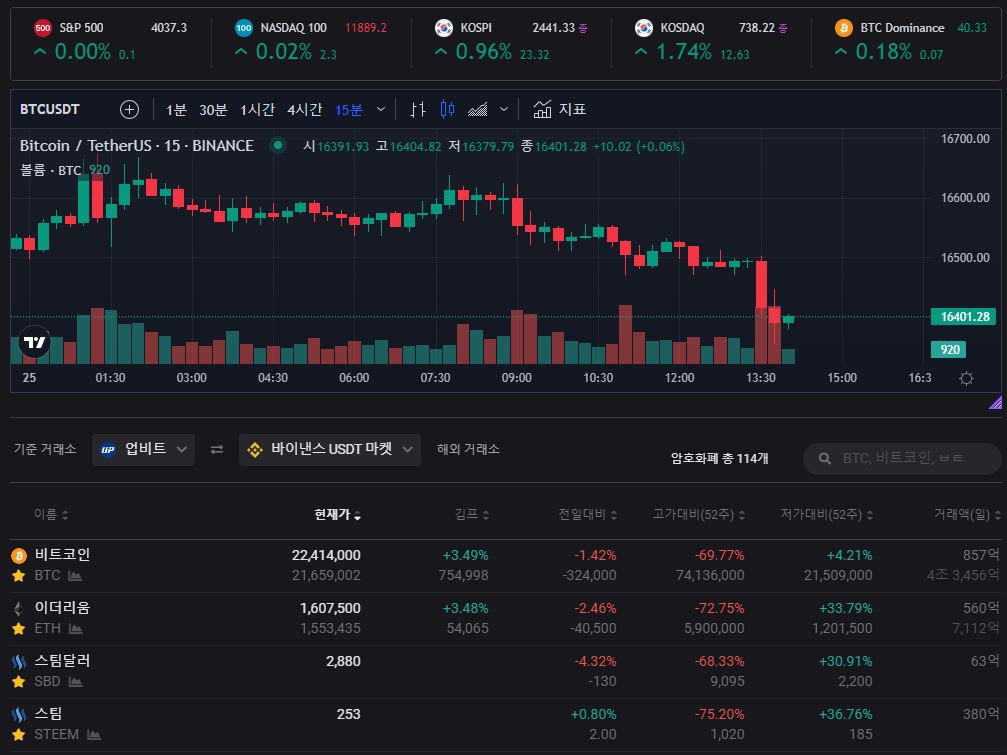
Task: Click BTC price 22,414,000
Action: 326,555
